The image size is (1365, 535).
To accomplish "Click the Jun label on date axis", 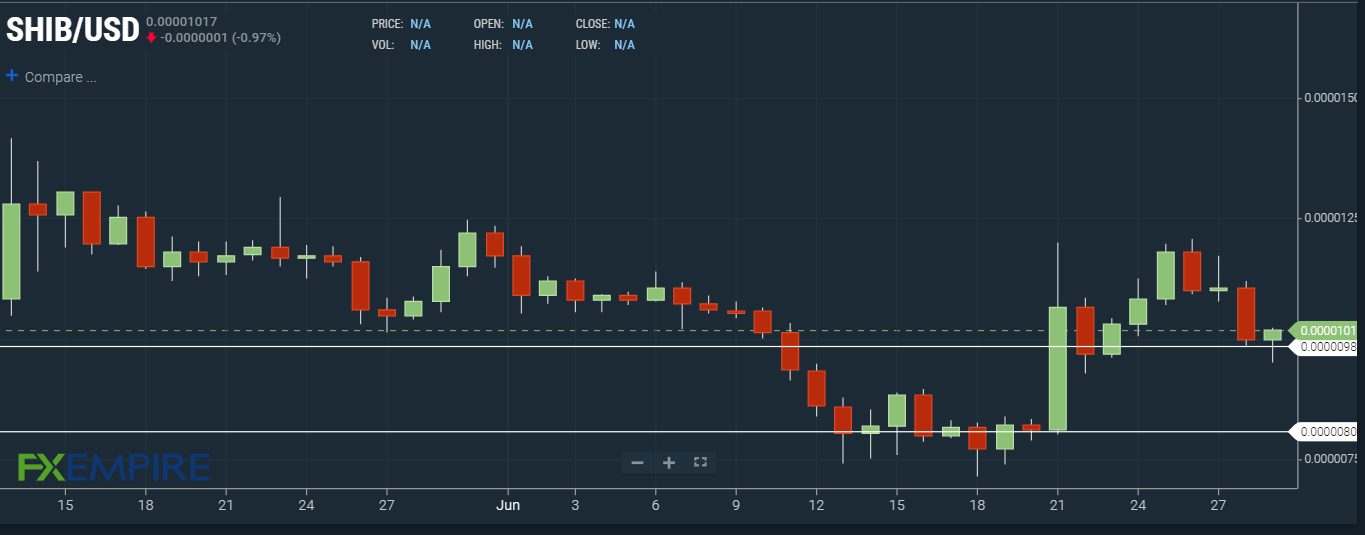I will pyautogui.click(x=508, y=505).
